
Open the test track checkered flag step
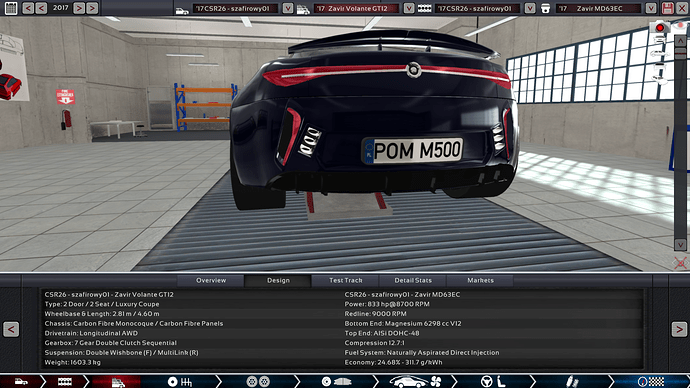650,381
